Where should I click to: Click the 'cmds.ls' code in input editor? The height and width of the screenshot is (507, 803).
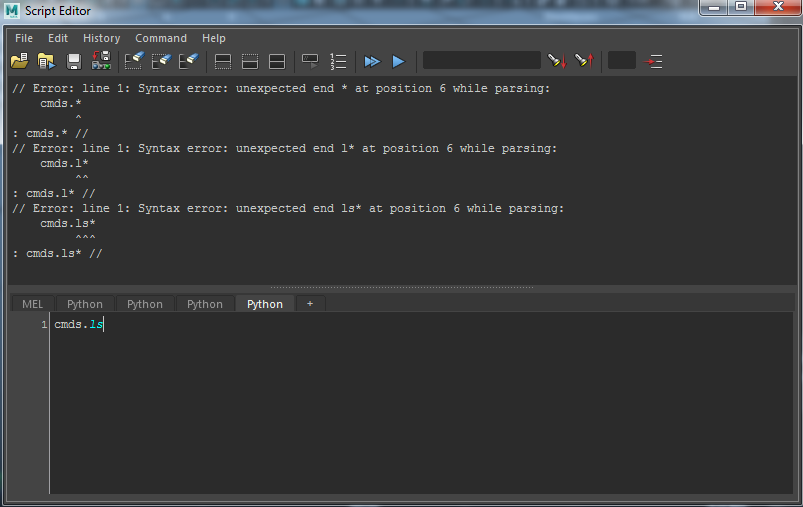pos(79,324)
